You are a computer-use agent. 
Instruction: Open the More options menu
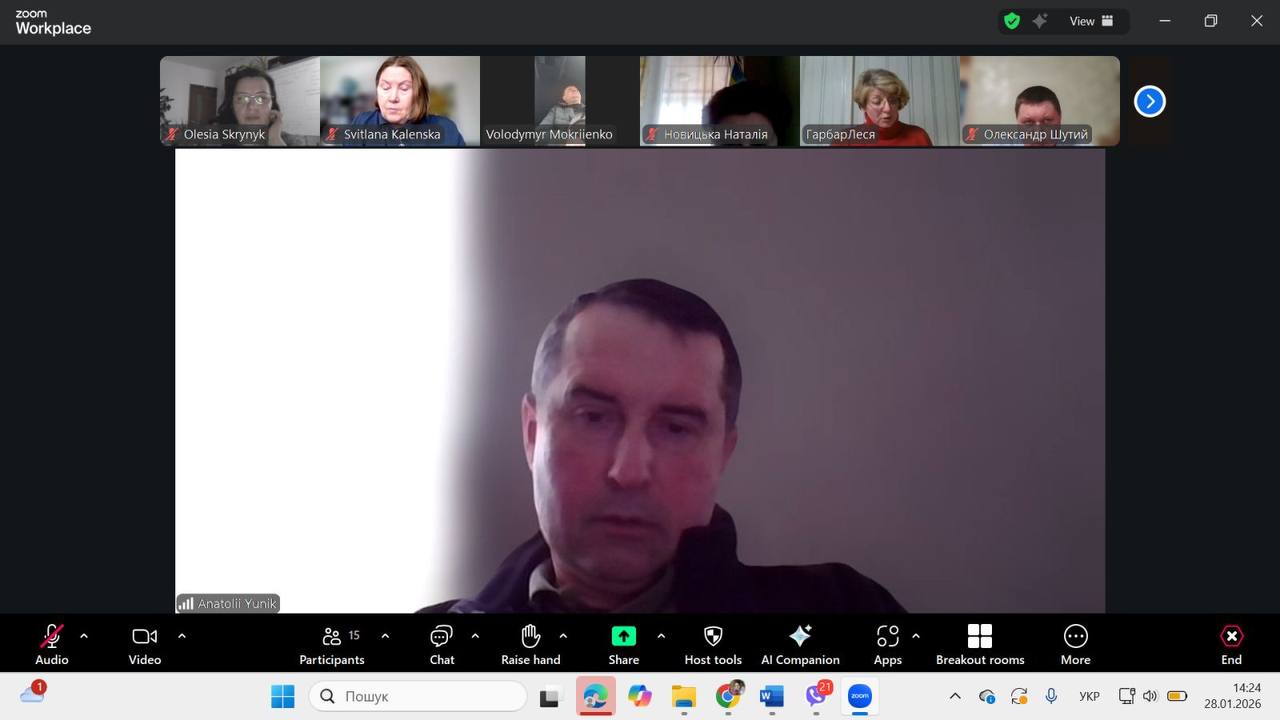click(x=1076, y=644)
